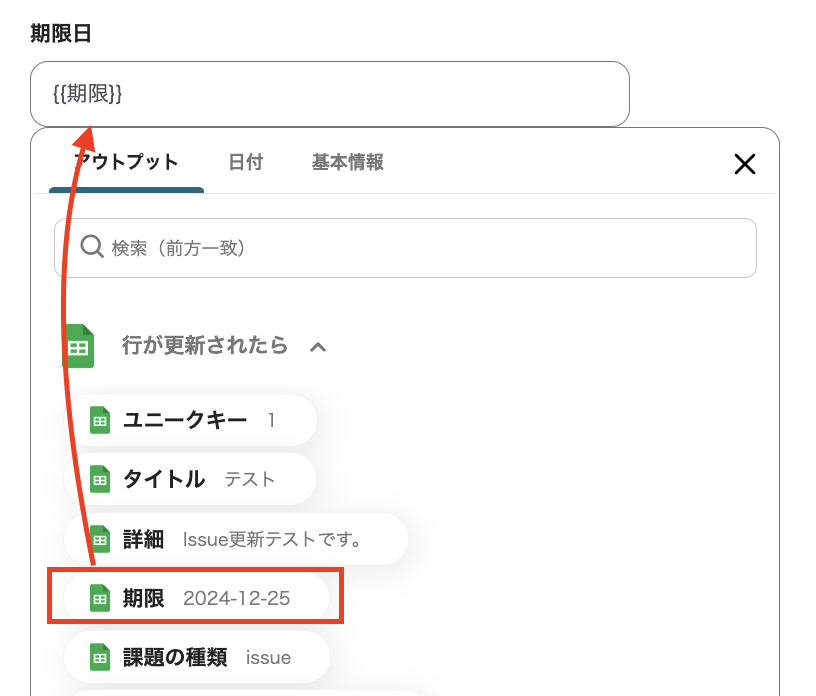Click the sheet icon on the タイトル chip
The width and height of the screenshot is (816, 696).
pos(100,479)
